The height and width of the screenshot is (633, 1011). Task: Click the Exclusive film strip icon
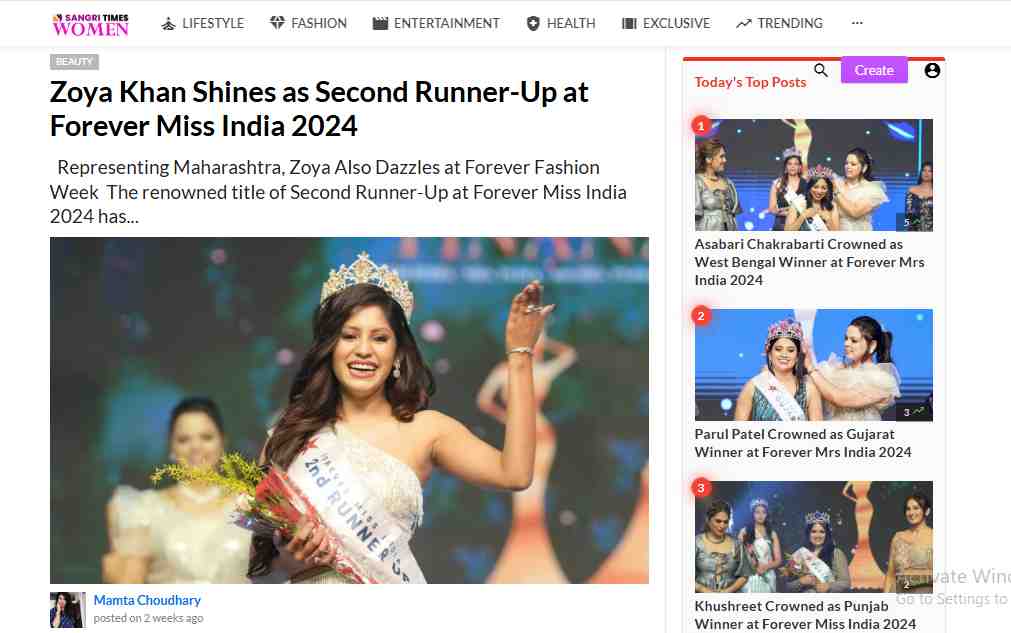(629, 24)
